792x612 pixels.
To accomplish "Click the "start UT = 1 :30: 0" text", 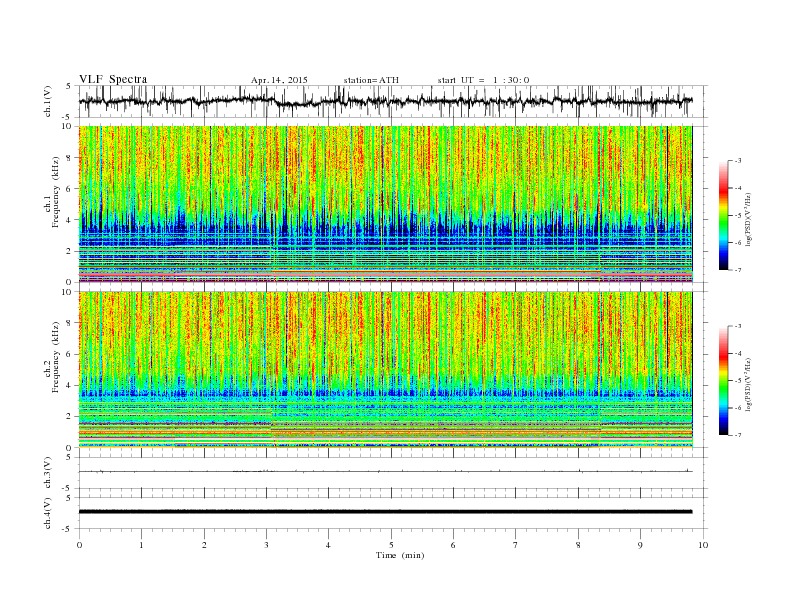I will tap(483, 80).
